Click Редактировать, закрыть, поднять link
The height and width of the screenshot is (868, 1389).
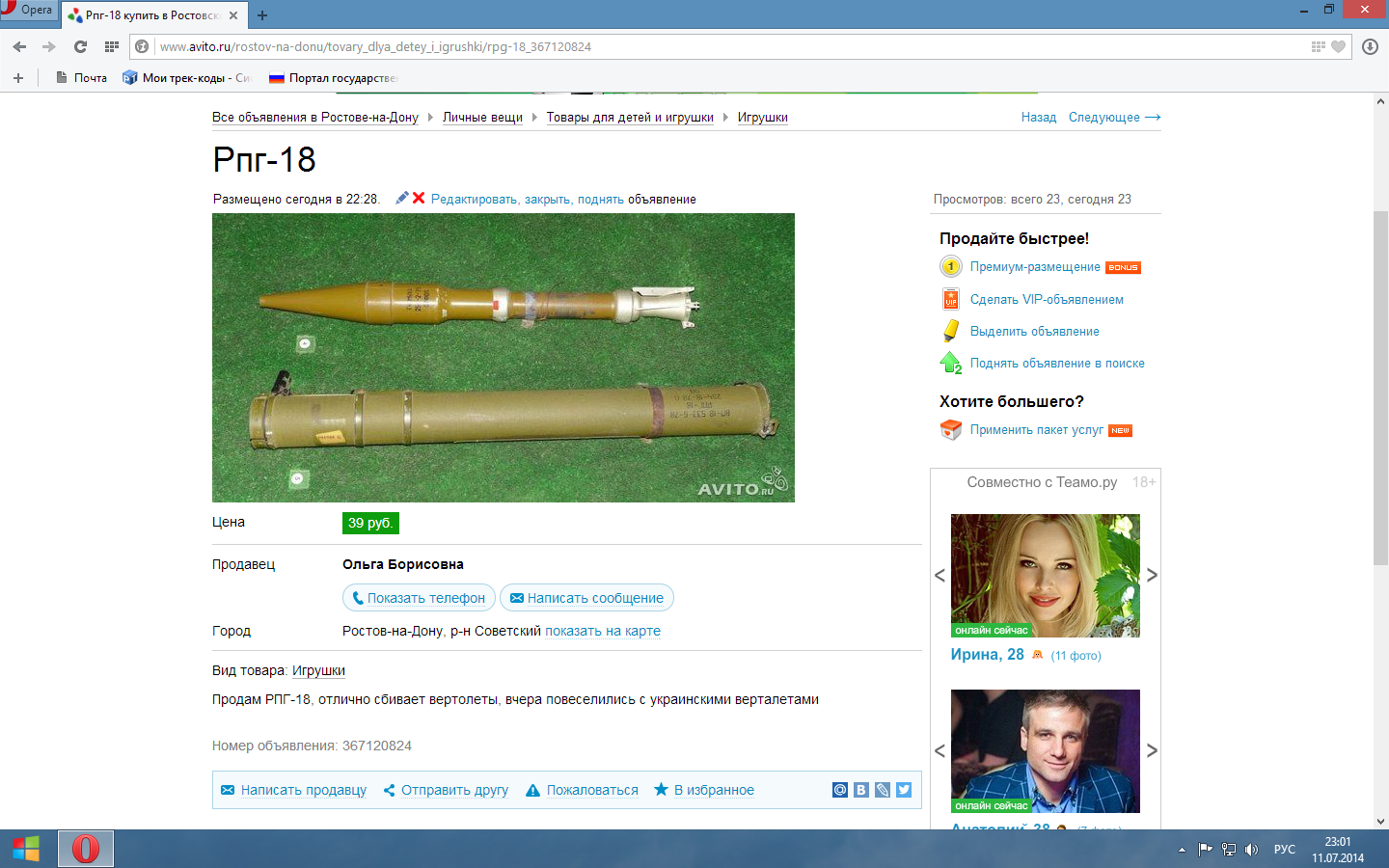point(528,200)
